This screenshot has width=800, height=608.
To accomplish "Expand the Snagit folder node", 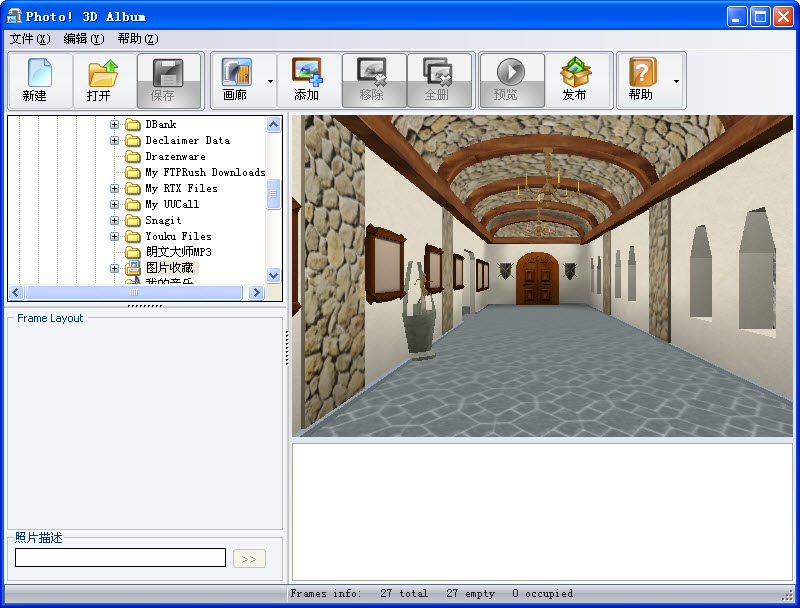I will pyautogui.click(x=114, y=220).
